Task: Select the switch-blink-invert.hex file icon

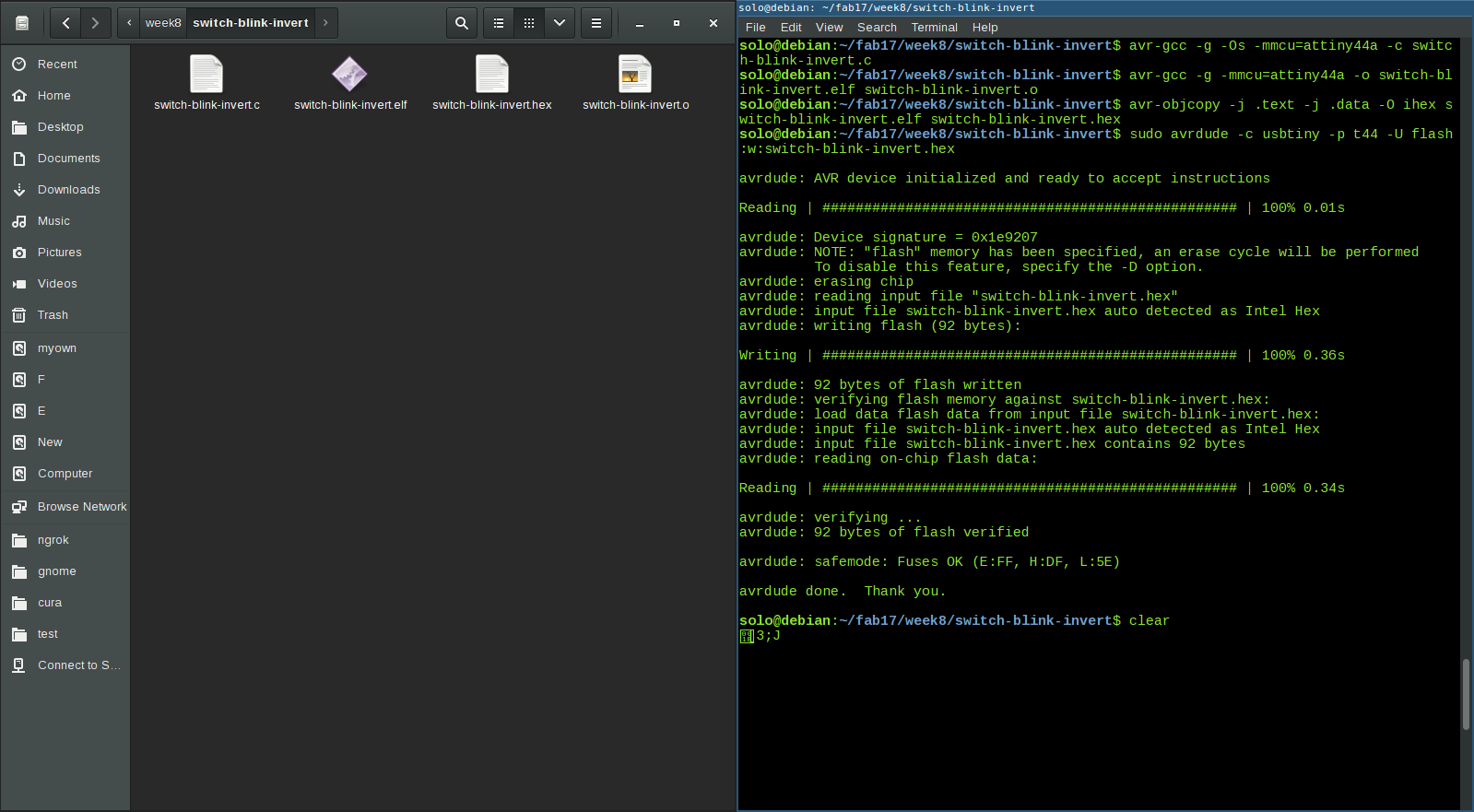Action: [x=492, y=74]
